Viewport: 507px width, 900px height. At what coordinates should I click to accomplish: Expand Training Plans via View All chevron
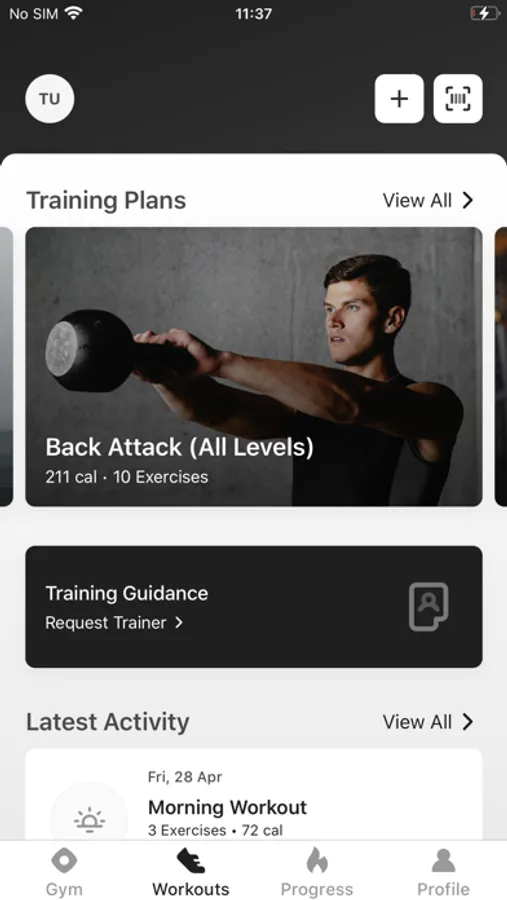468,200
